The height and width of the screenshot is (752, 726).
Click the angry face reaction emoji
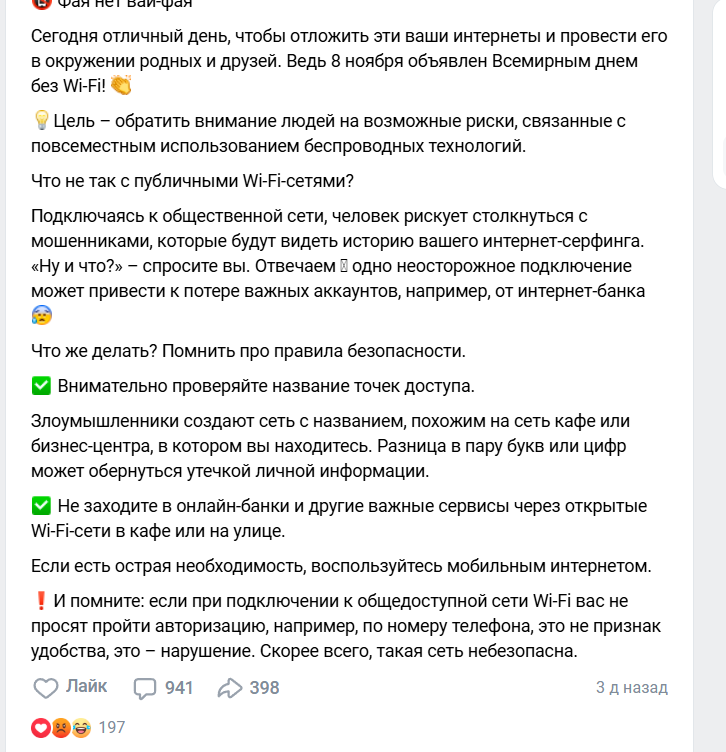[x=61, y=728]
